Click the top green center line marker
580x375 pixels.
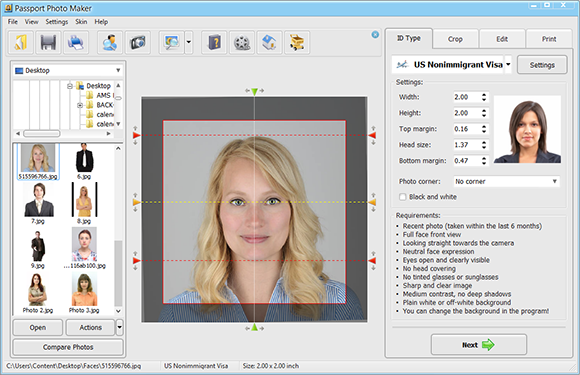[254, 91]
